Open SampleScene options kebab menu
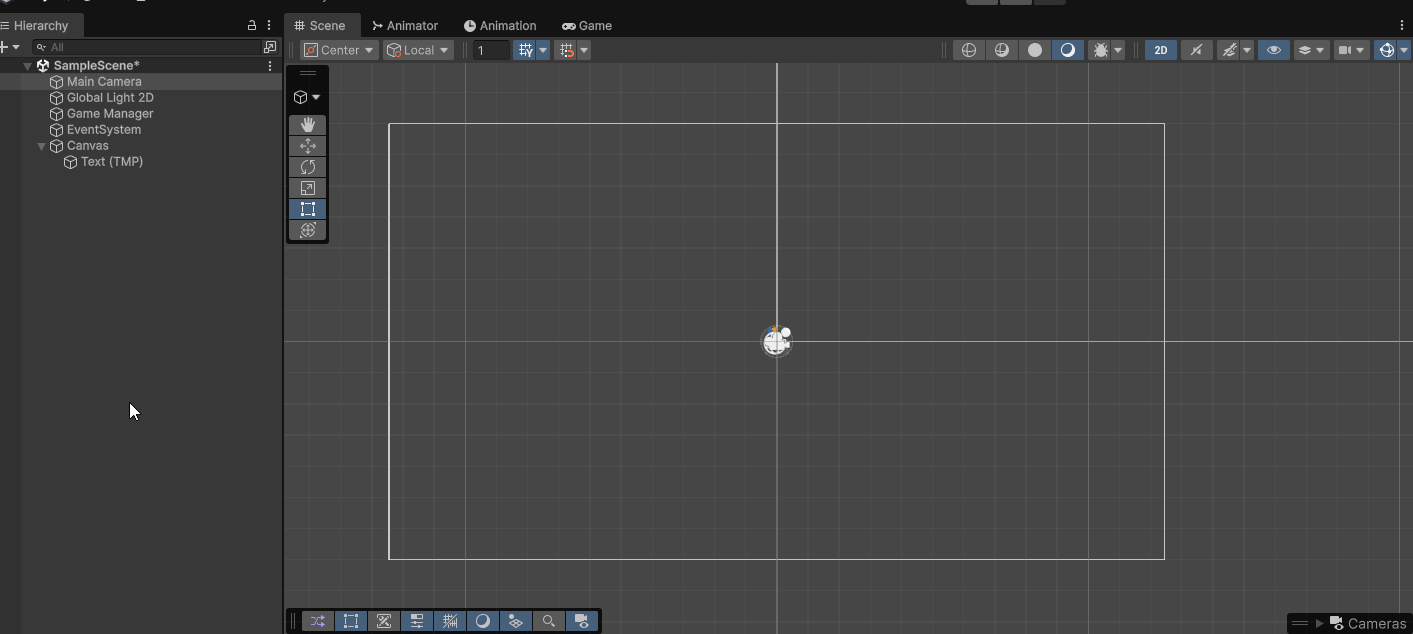The height and width of the screenshot is (634, 1413). 270,66
